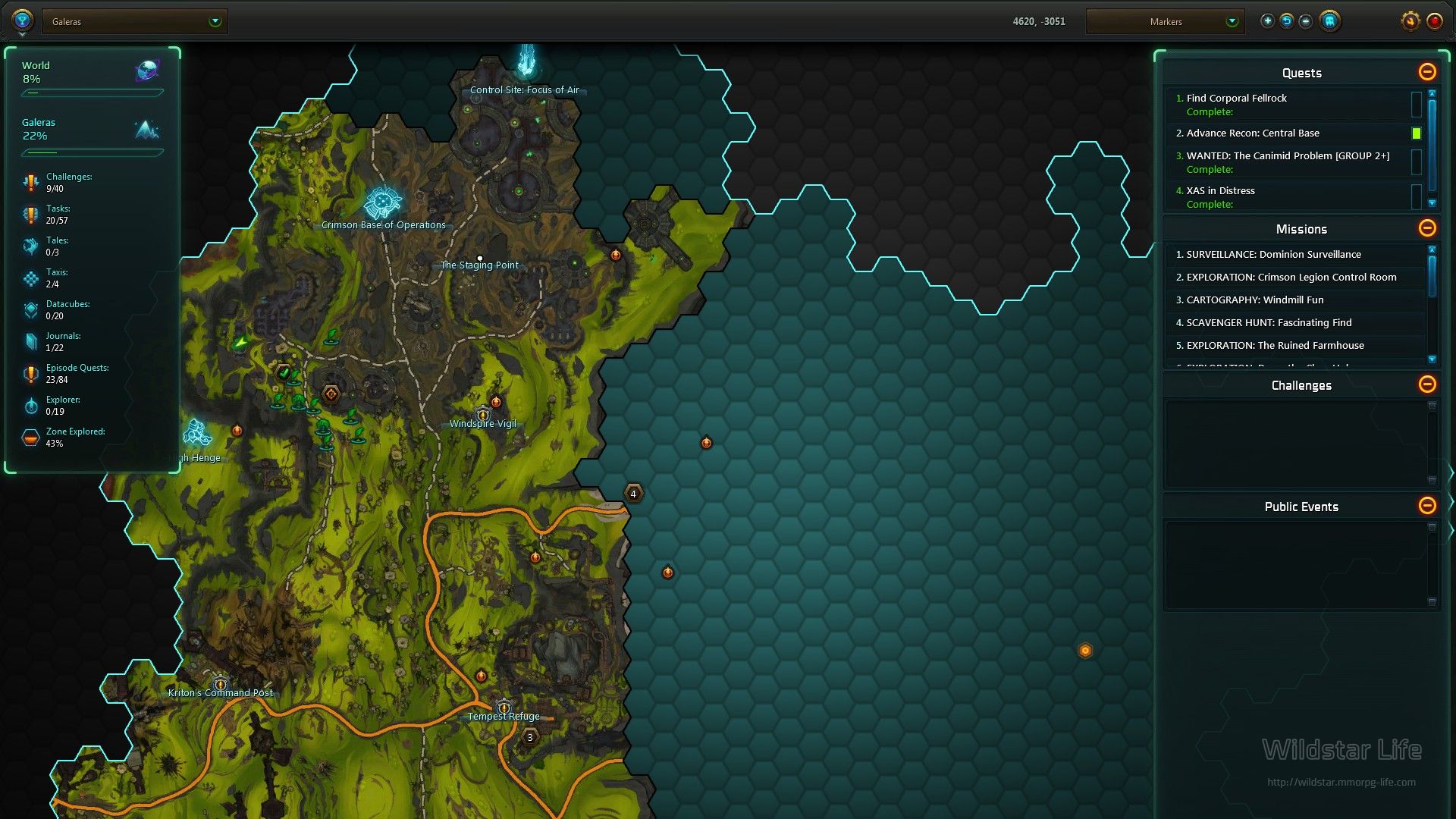Click Quests list scroll down arrow
This screenshot has height=819, width=1456.
[x=1432, y=203]
